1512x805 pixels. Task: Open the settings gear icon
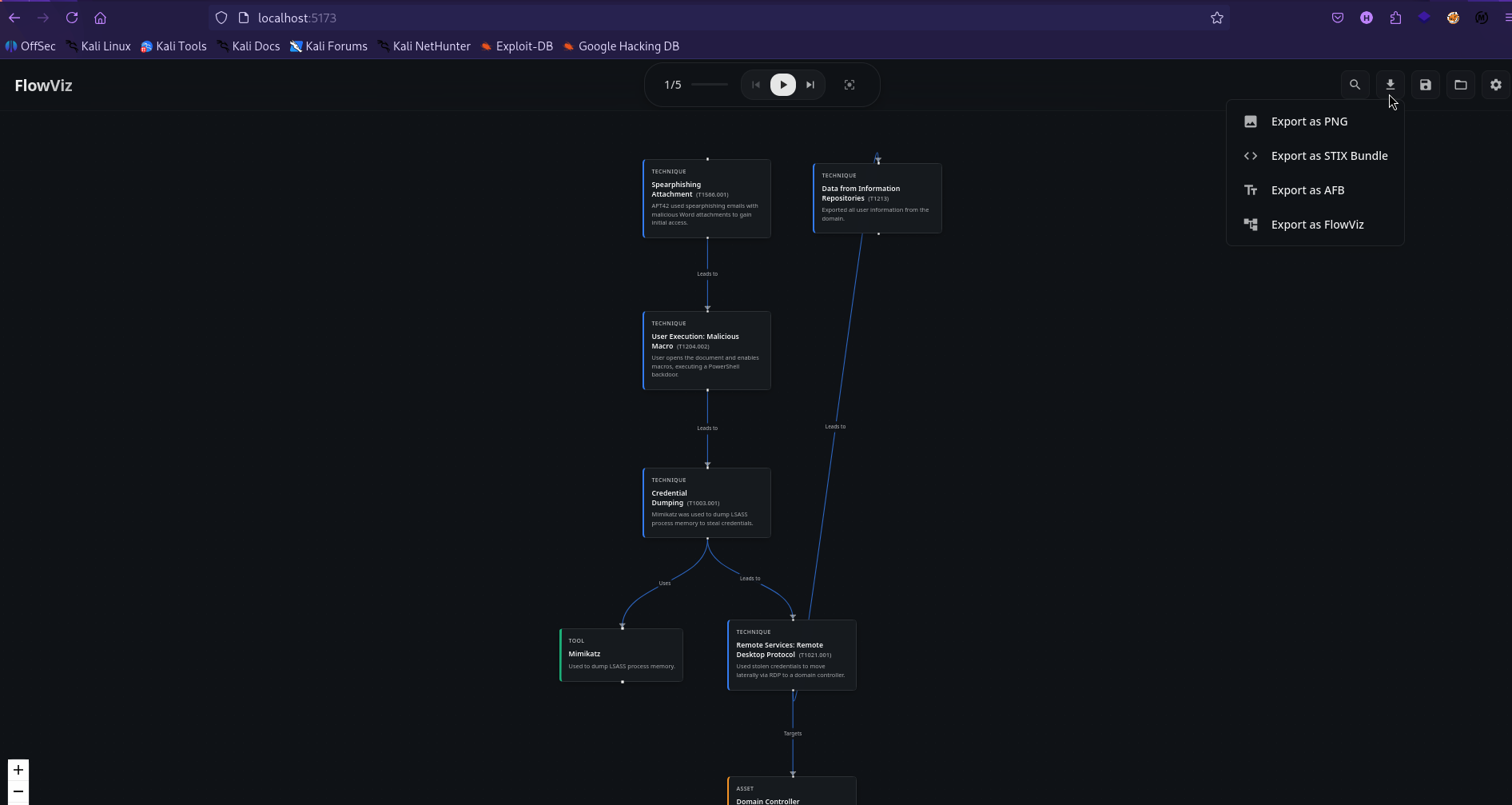[1495, 85]
